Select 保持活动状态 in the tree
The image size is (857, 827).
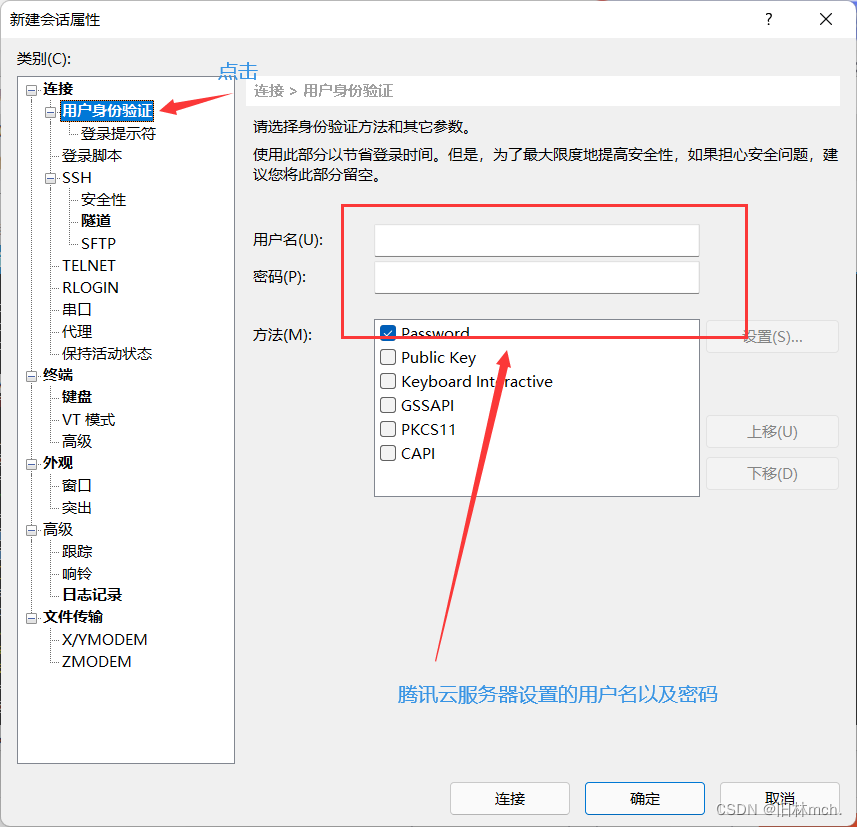pyautogui.click(x=107, y=354)
